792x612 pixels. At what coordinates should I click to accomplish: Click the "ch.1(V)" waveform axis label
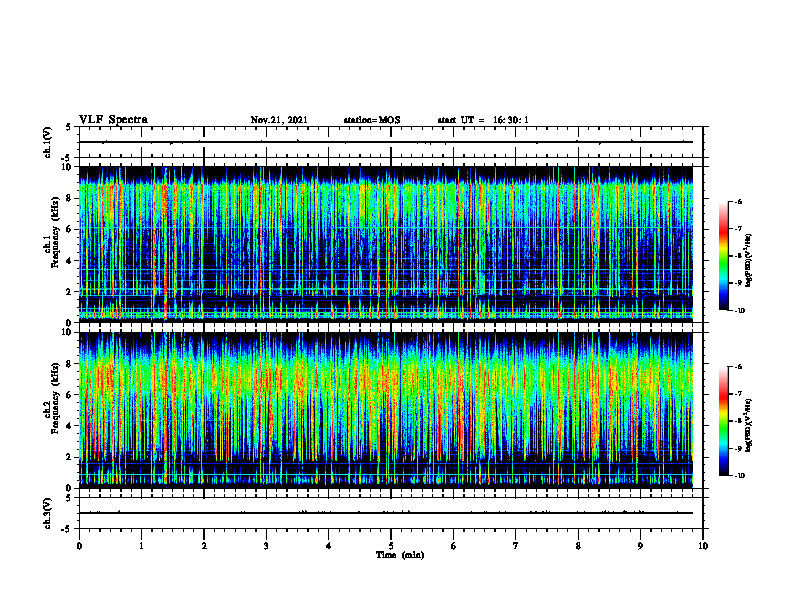(x=47, y=142)
